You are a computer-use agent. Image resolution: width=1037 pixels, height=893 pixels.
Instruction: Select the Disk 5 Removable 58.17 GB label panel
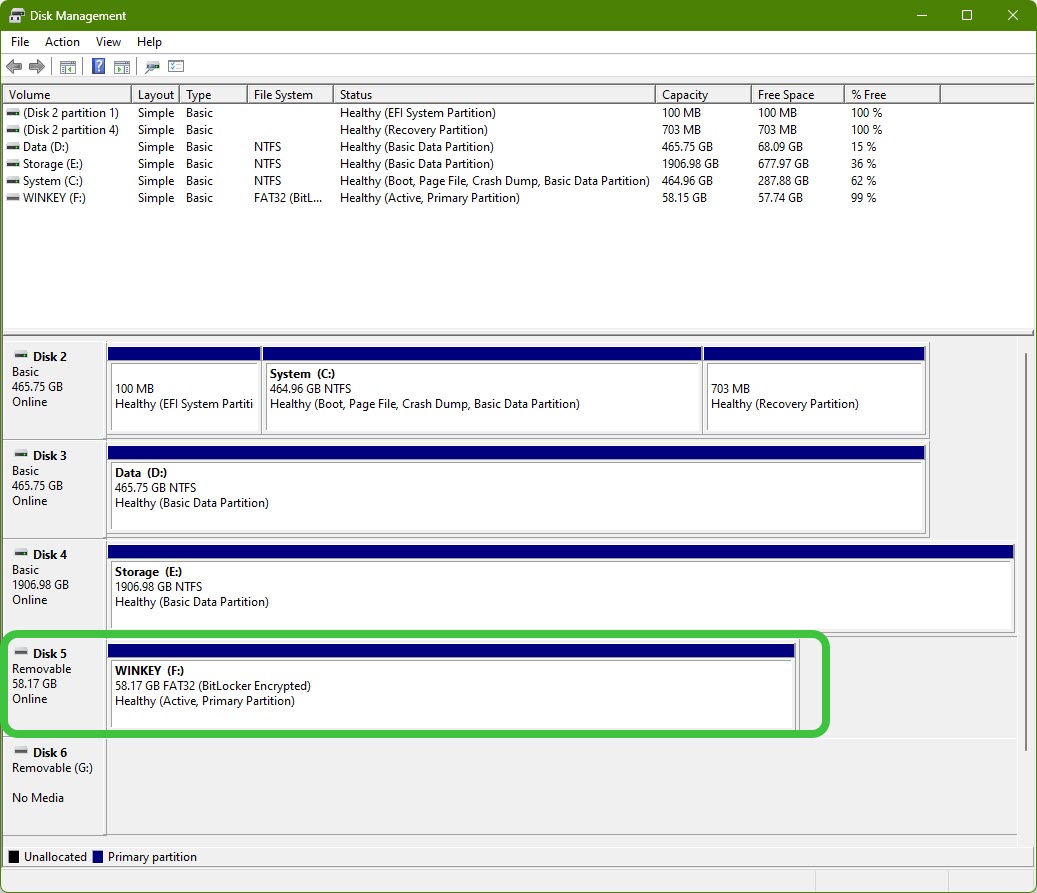(54, 687)
